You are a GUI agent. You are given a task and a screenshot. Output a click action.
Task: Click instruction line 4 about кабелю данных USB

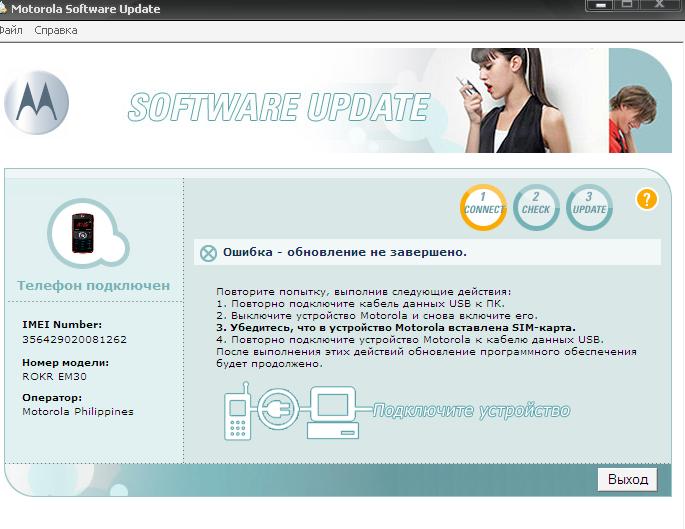tap(410, 339)
